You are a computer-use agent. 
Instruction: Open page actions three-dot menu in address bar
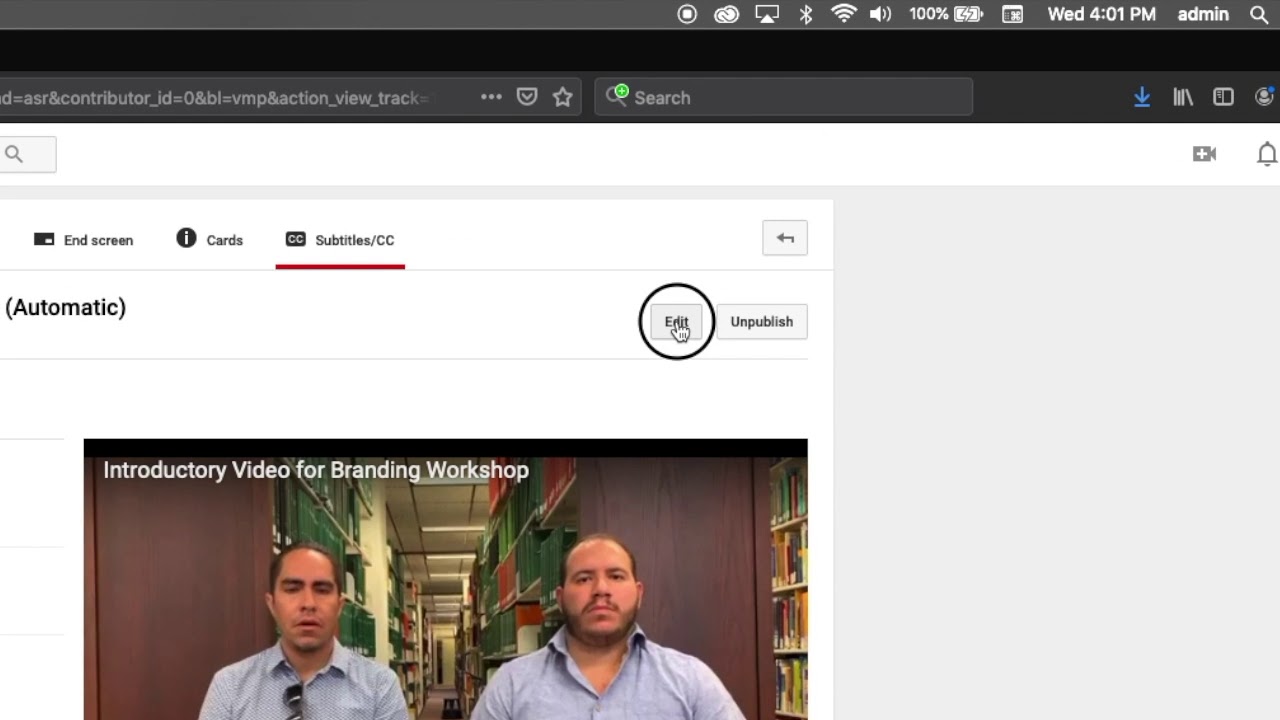(491, 97)
